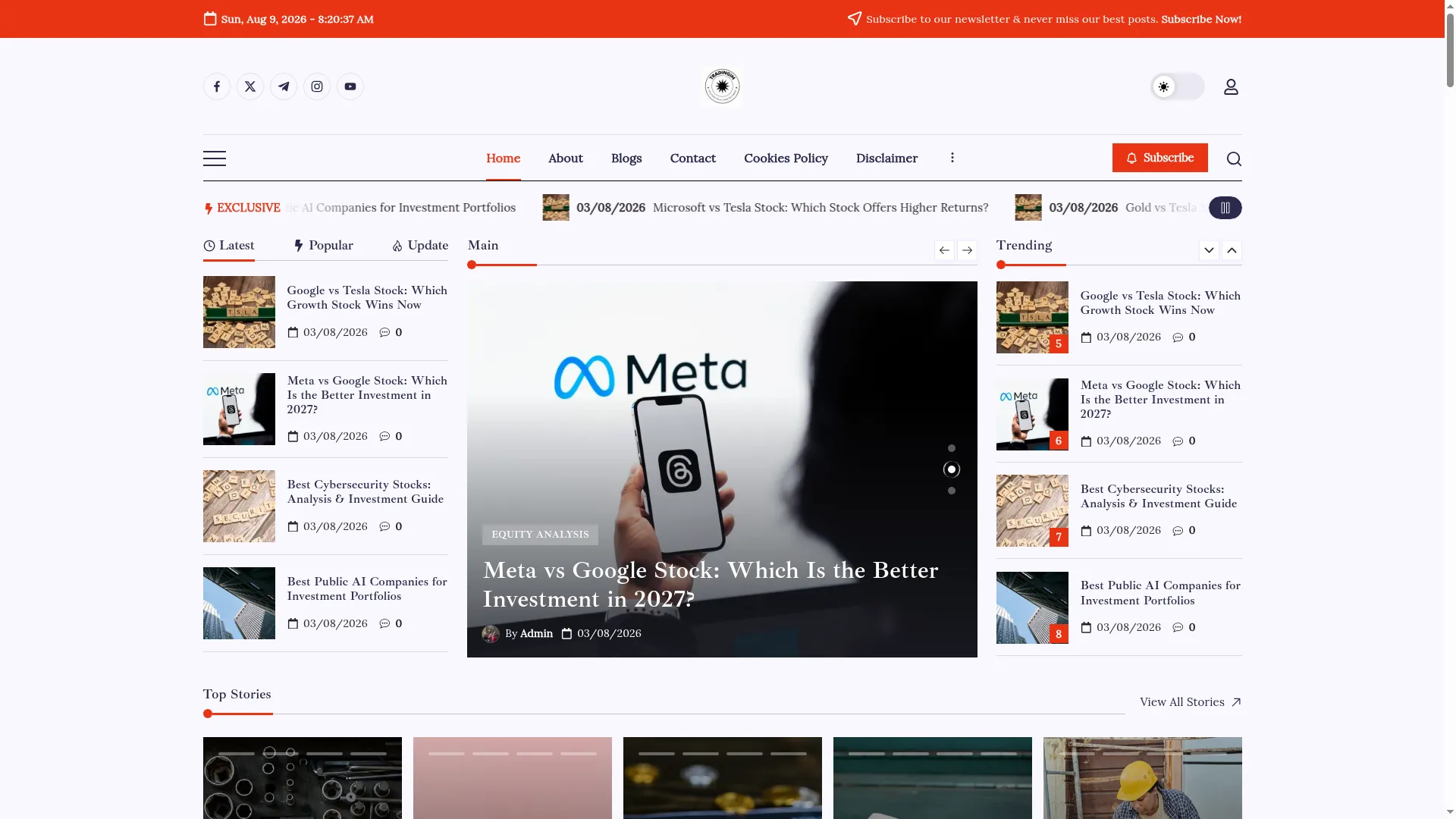Open Latest Google vs Tesla Stock headline
1456x819 pixels.
coord(367,297)
